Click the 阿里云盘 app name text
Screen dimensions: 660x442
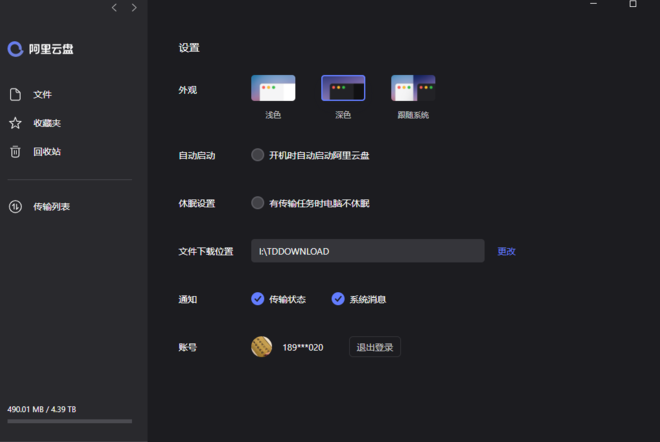click(51, 49)
